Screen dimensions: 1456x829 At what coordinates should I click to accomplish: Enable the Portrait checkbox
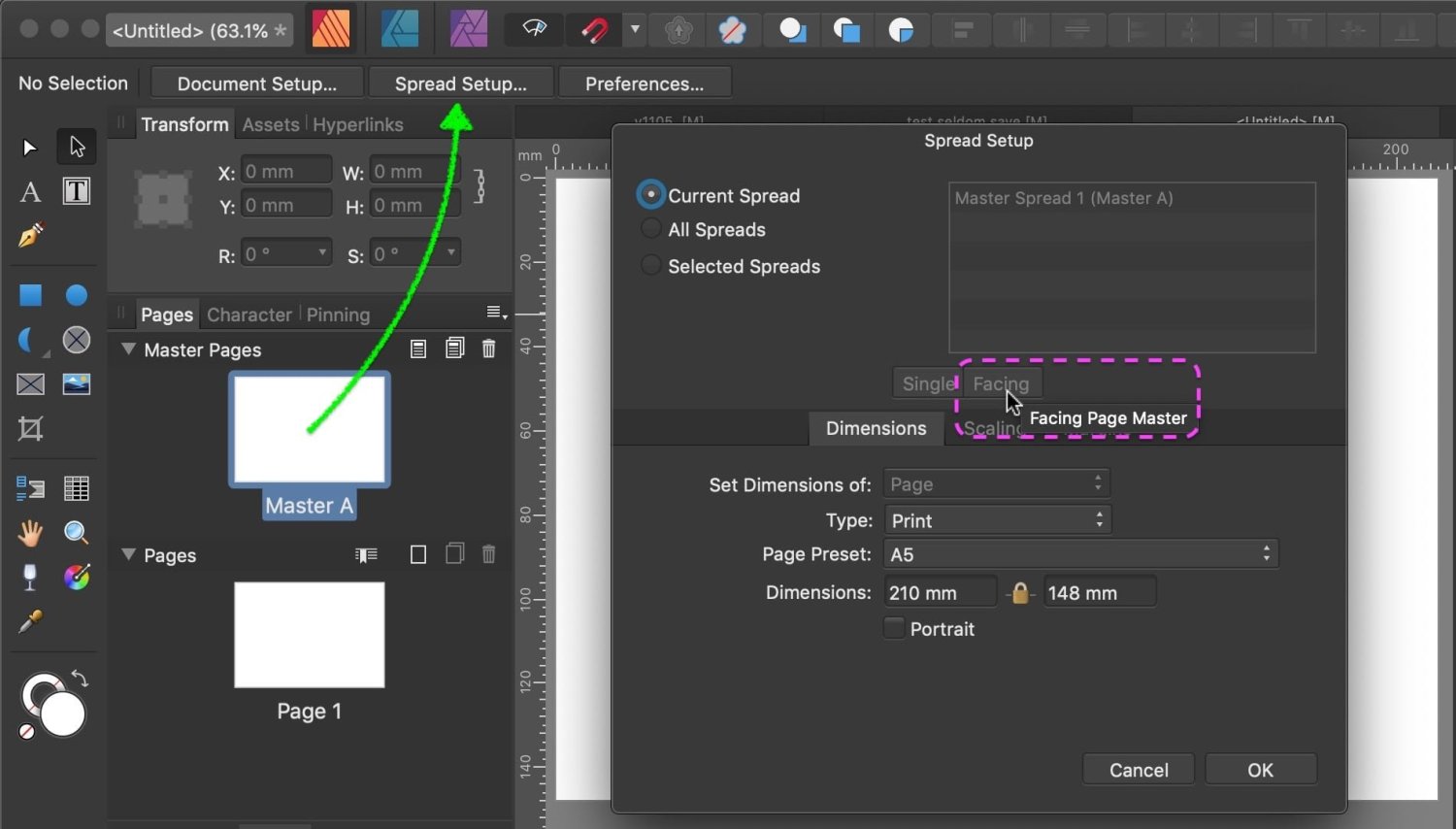pyautogui.click(x=894, y=628)
